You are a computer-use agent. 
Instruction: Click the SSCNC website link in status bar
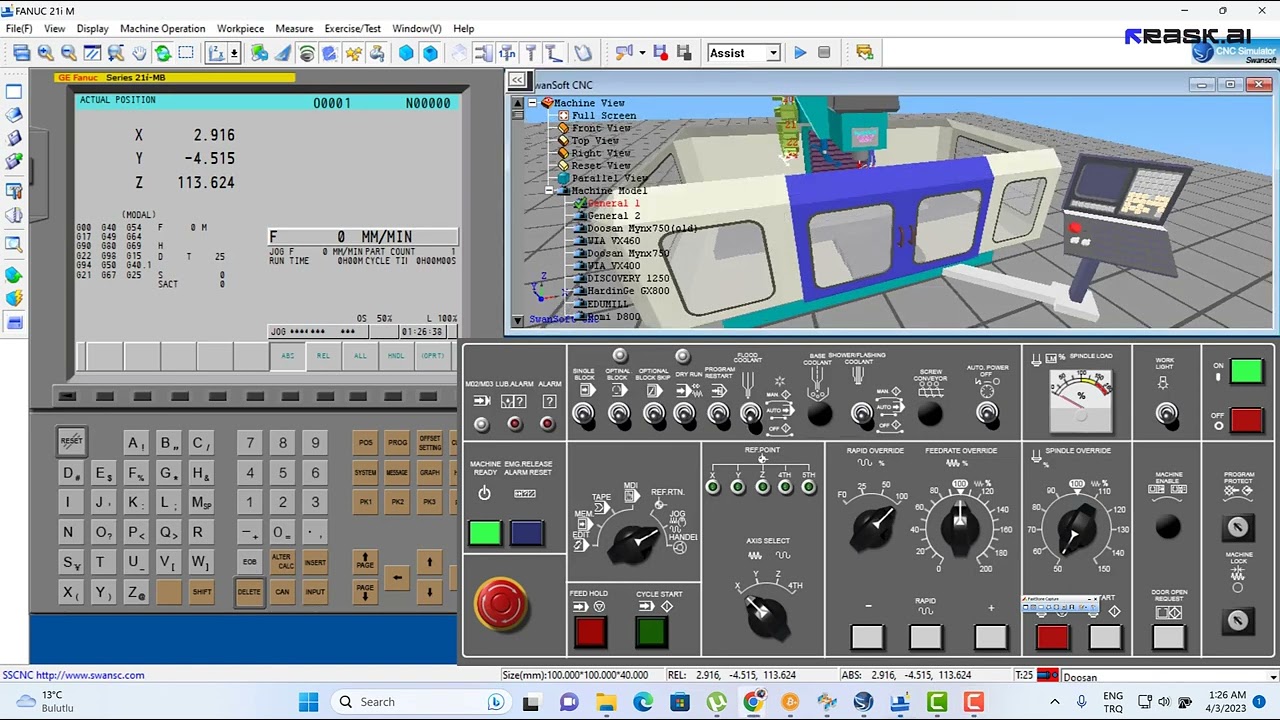[x=73, y=675]
